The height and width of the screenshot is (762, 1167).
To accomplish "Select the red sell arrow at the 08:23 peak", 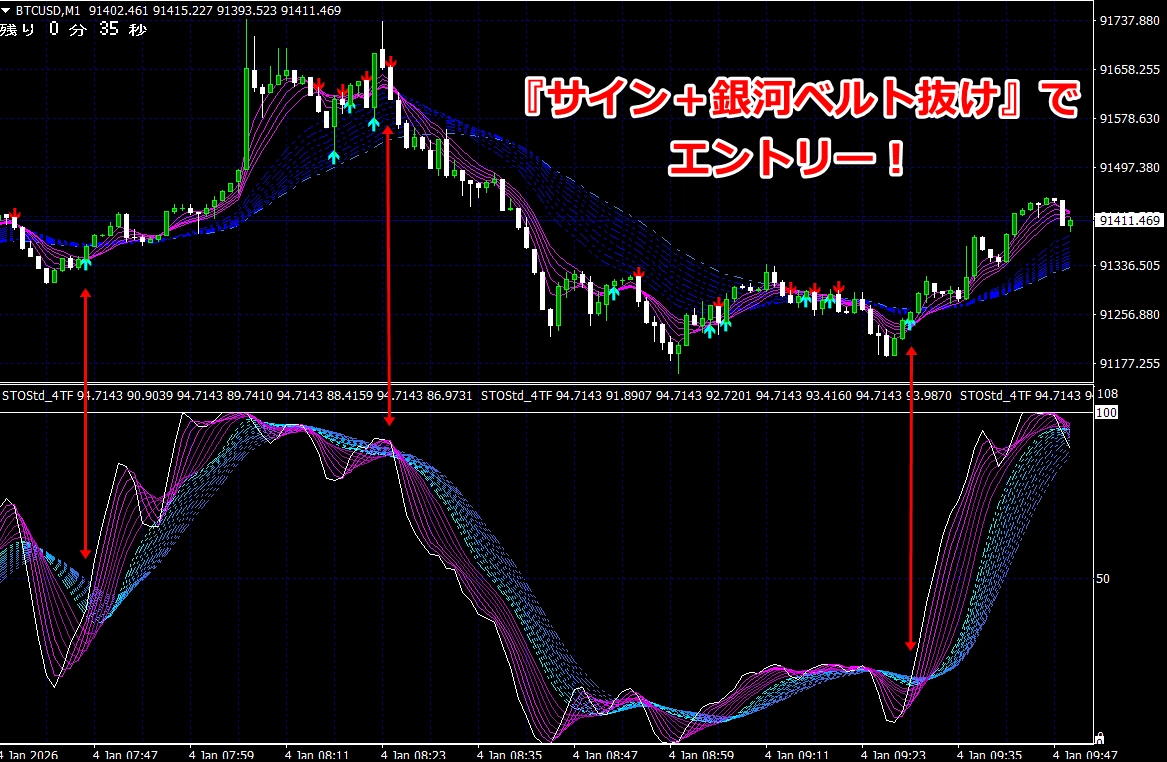I will (x=392, y=61).
